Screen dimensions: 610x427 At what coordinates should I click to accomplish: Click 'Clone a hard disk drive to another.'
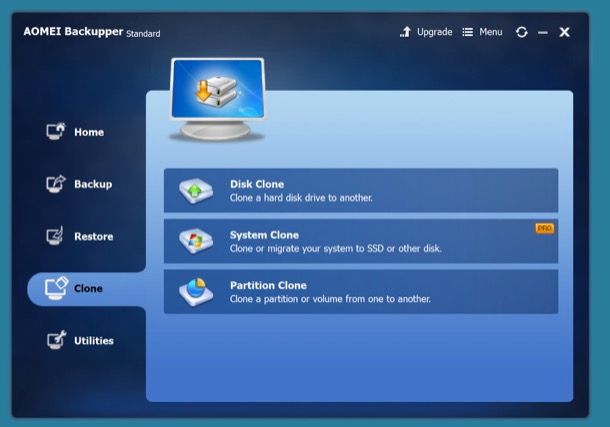point(301,198)
